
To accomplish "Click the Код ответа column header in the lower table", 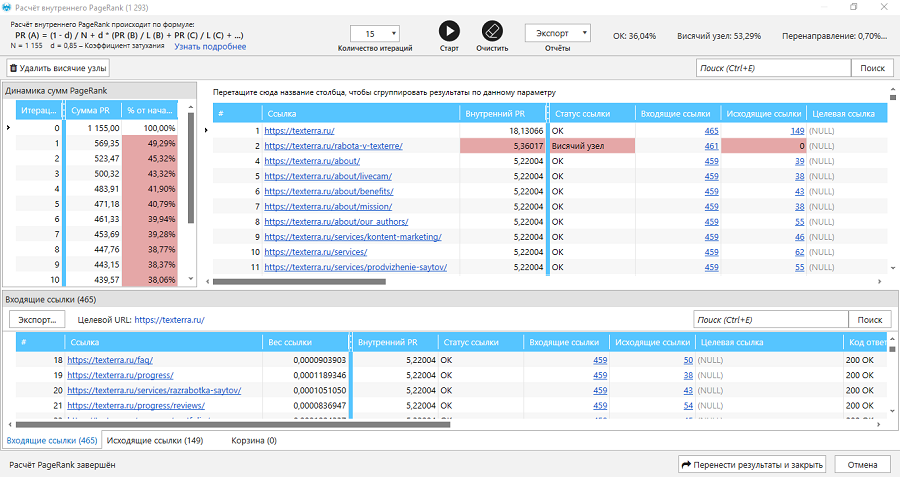I will point(866,342).
